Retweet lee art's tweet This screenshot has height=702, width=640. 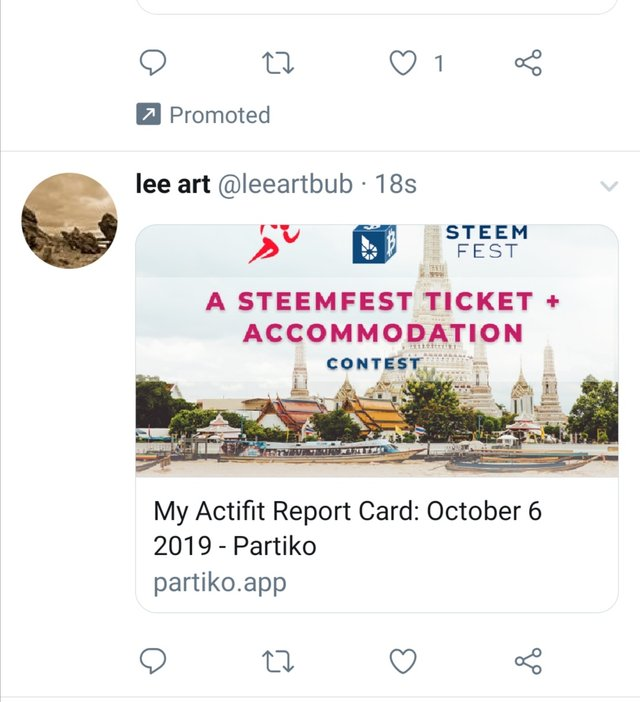click(x=276, y=660)
